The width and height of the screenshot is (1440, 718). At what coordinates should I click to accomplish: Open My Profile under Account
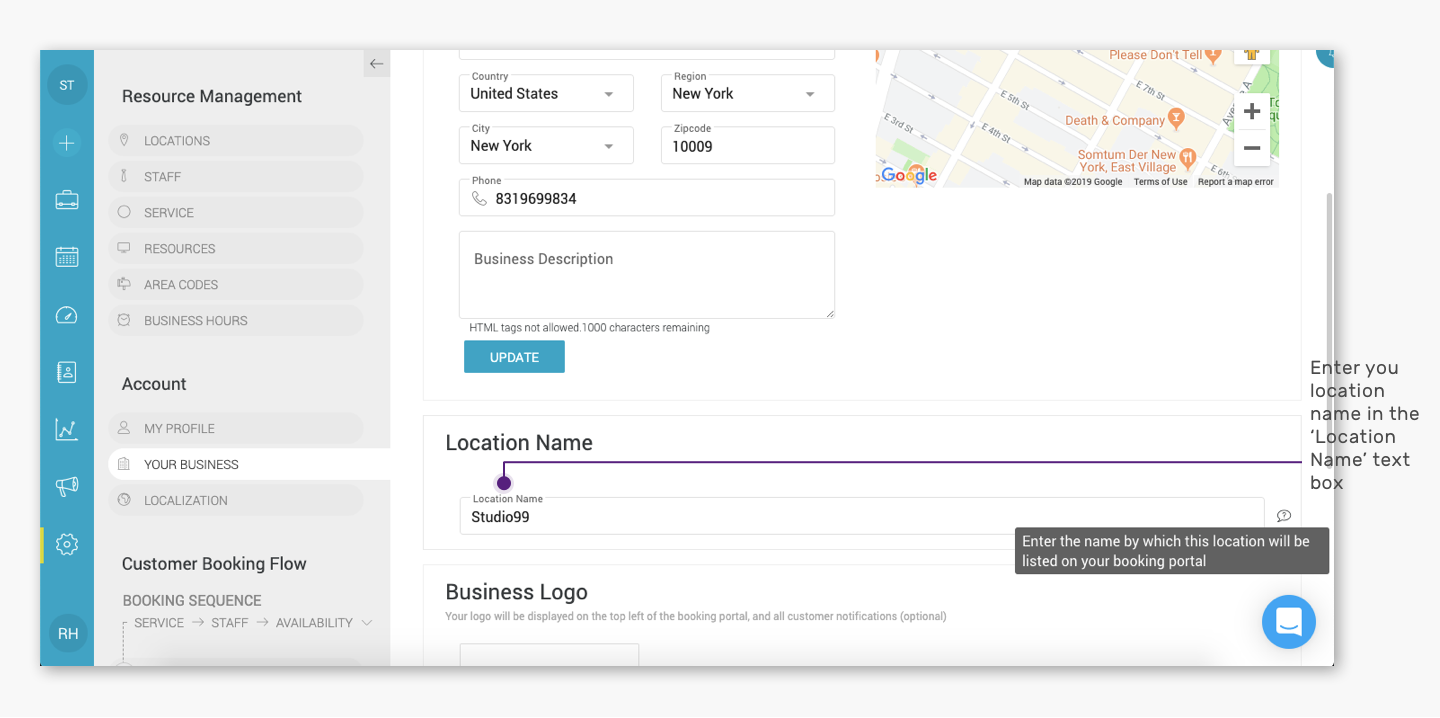pyautogui.click(x=236, y=429)
